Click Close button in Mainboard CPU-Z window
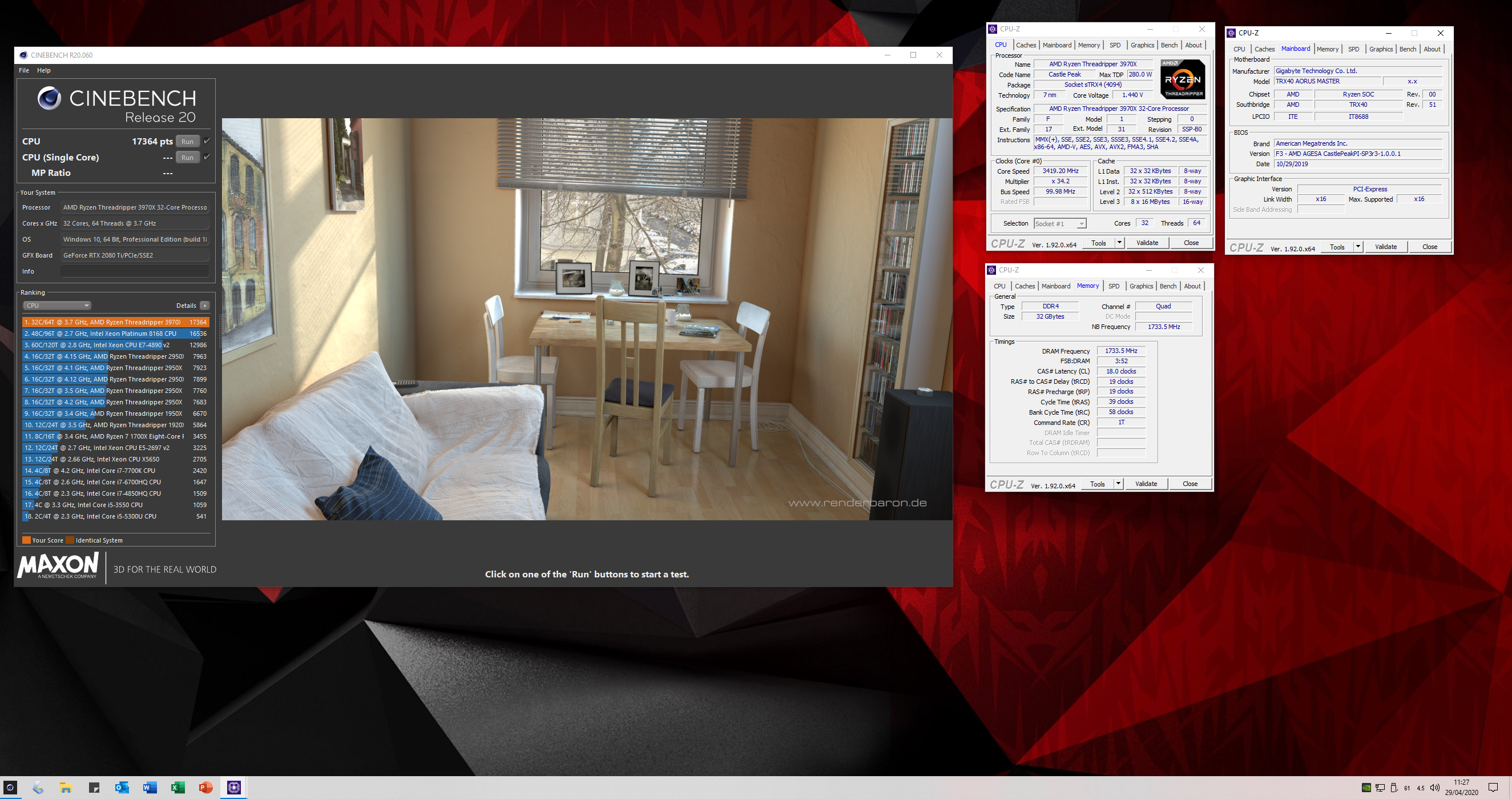This screenshot has height=799, width=1512. pyautogui.click(x=1430, y=247)
